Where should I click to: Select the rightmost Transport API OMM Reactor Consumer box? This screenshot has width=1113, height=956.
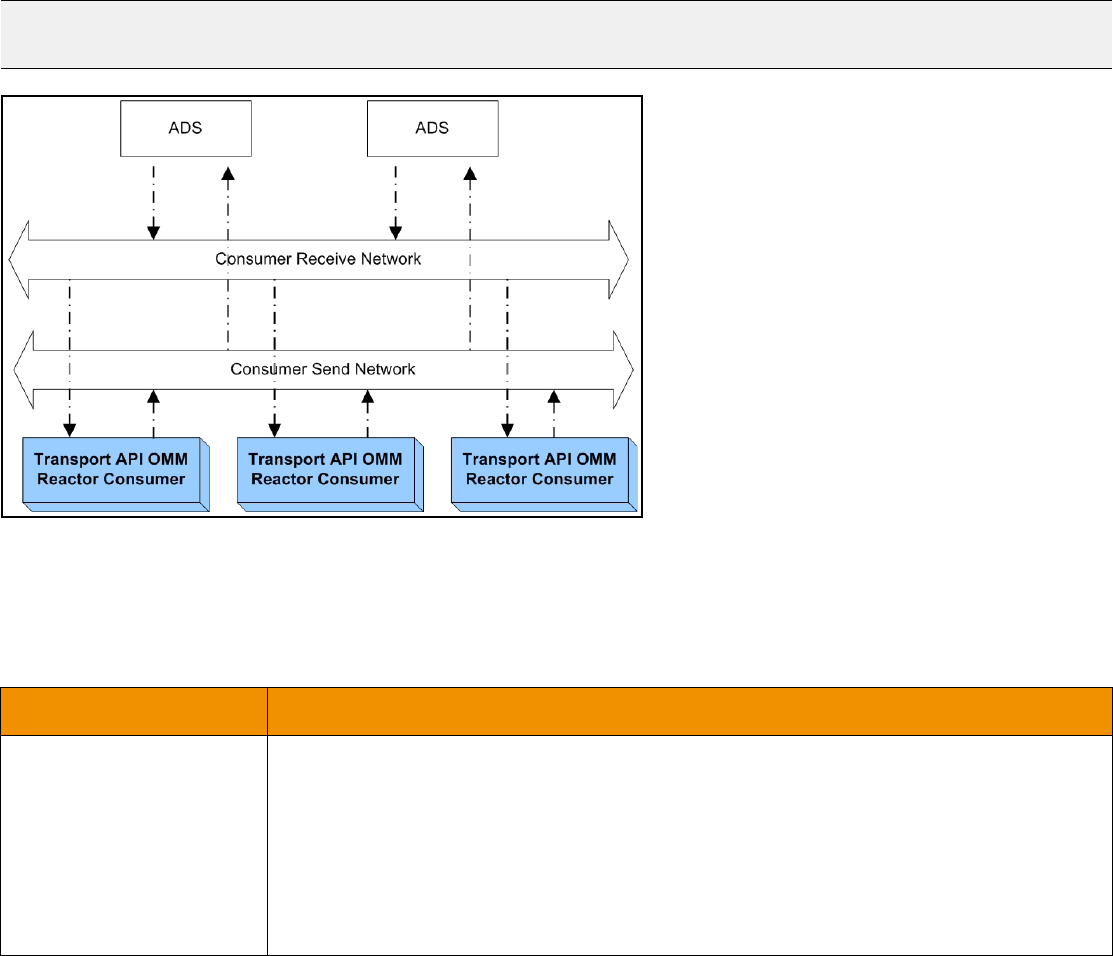coord(544,474)
